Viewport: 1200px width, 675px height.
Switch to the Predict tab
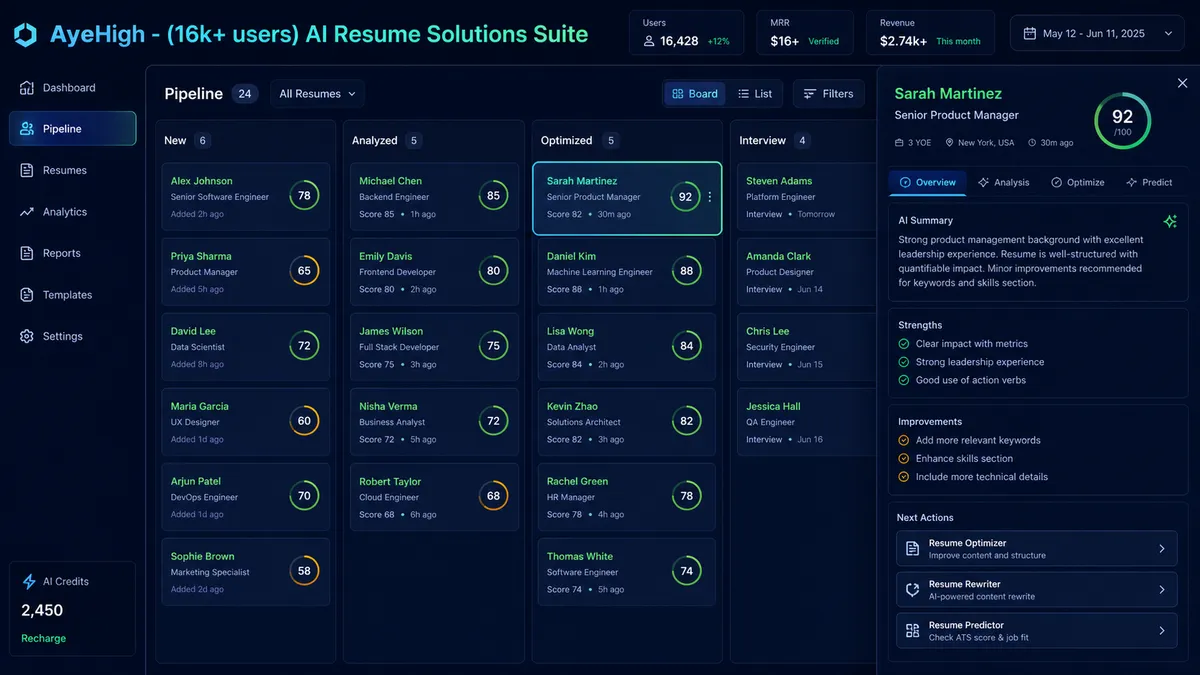coord(1149,182)
